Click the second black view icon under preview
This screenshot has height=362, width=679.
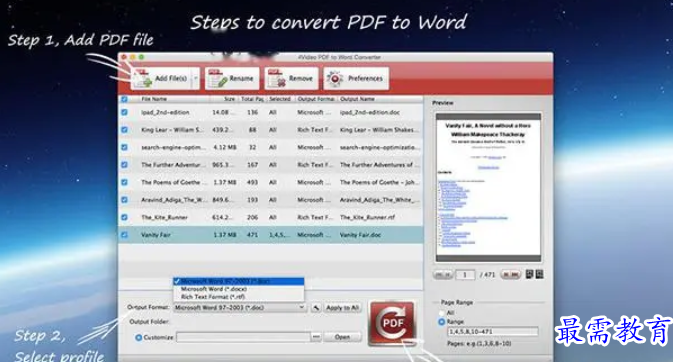tap(539, 274)
